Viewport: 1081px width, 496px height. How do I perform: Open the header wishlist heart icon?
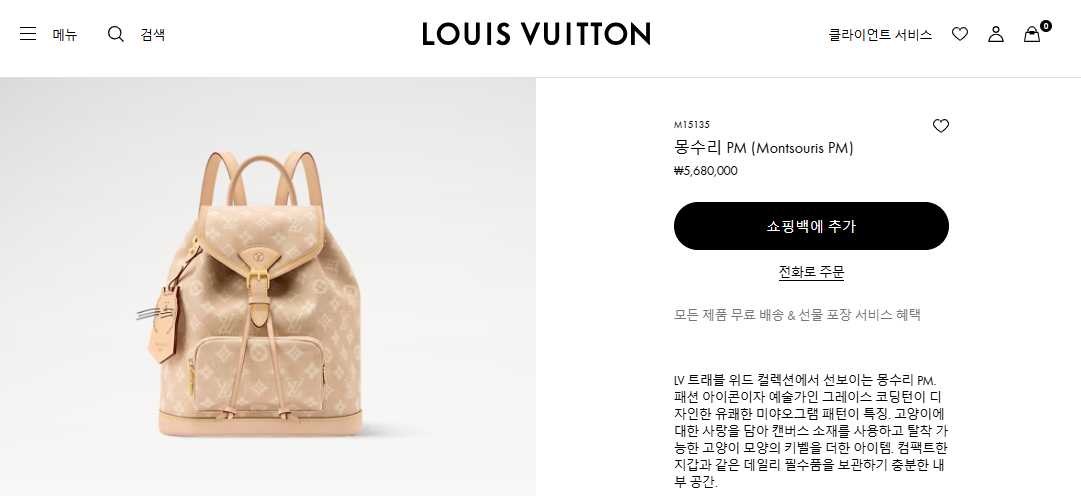pos(960,34)
